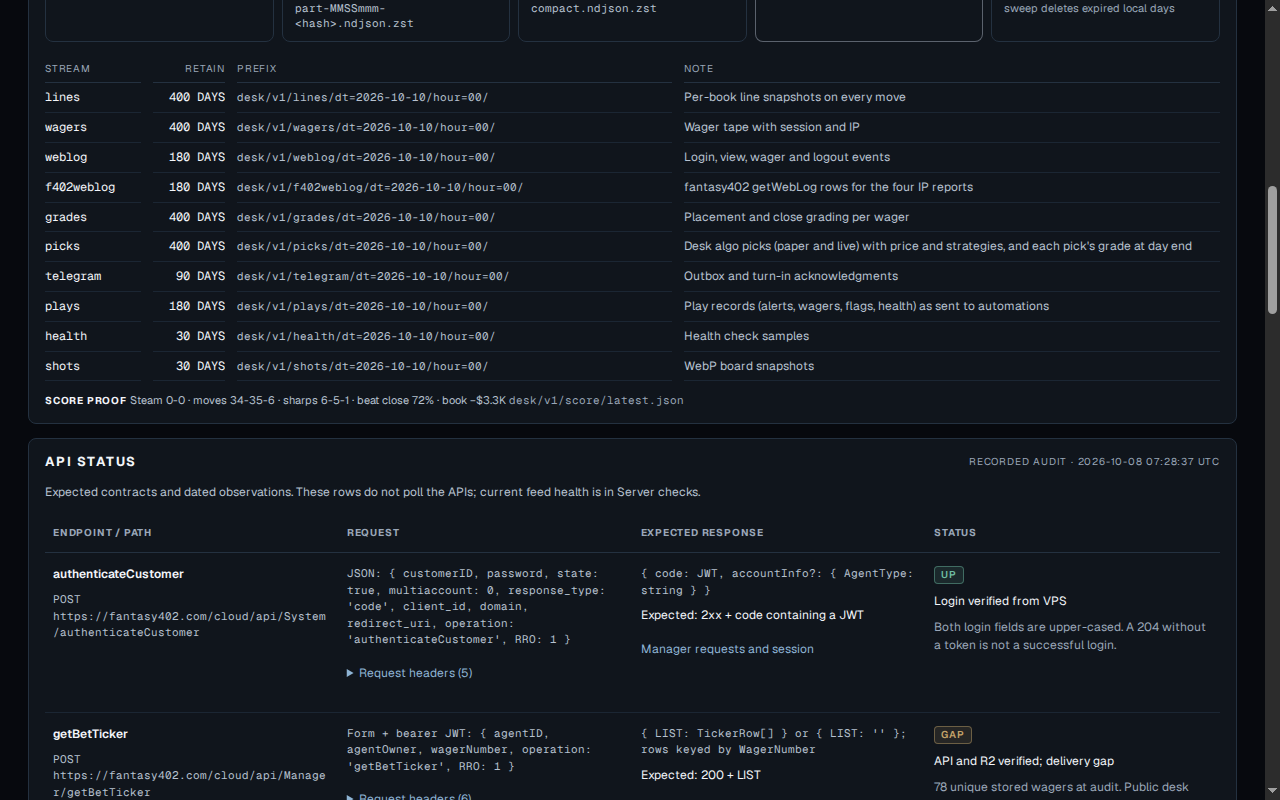This screenshot has width=1280, height=800.
Task: Click the desk/v1/picks prefix path
Action: click(x=362, y=246)
